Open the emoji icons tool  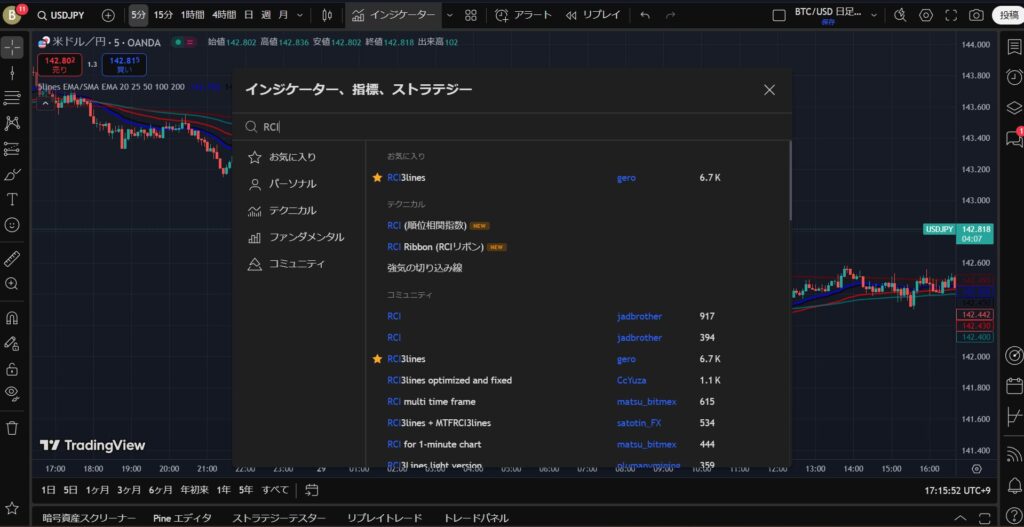point(12,225)
